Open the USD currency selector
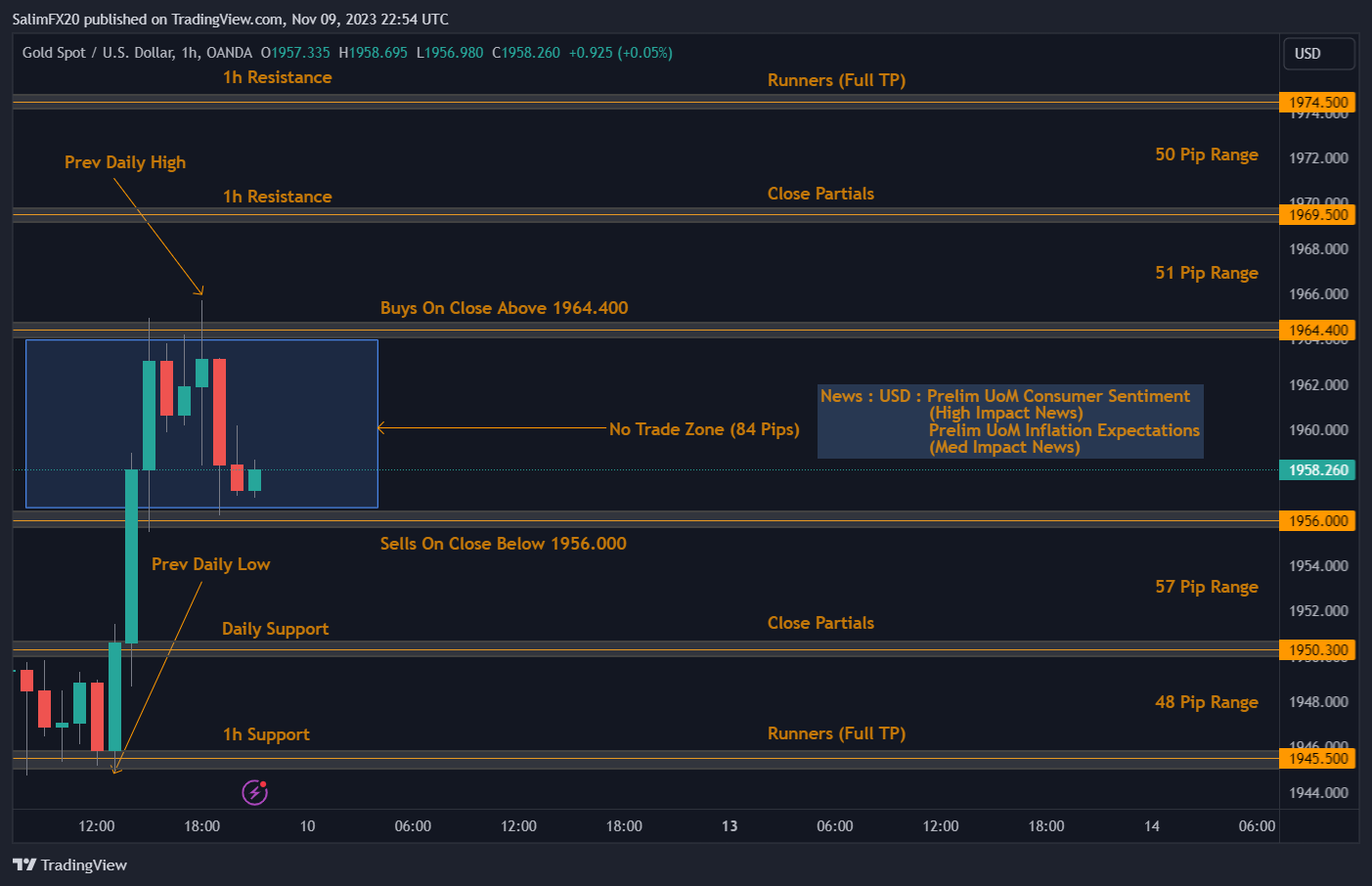This screenshot has height=886, width=1372. tap(1318, 54)
